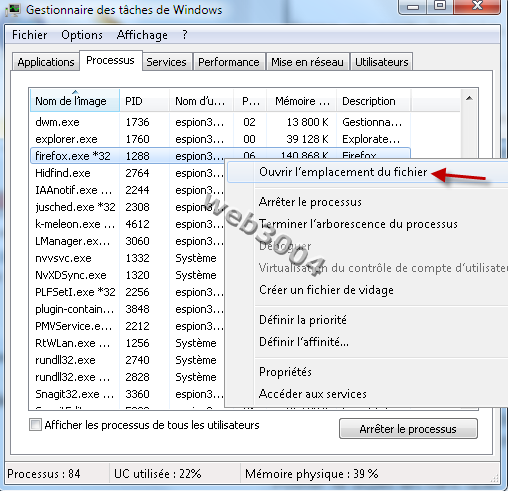
Task: Select the dwm.exe process row
Action: (x=220, y=122)
